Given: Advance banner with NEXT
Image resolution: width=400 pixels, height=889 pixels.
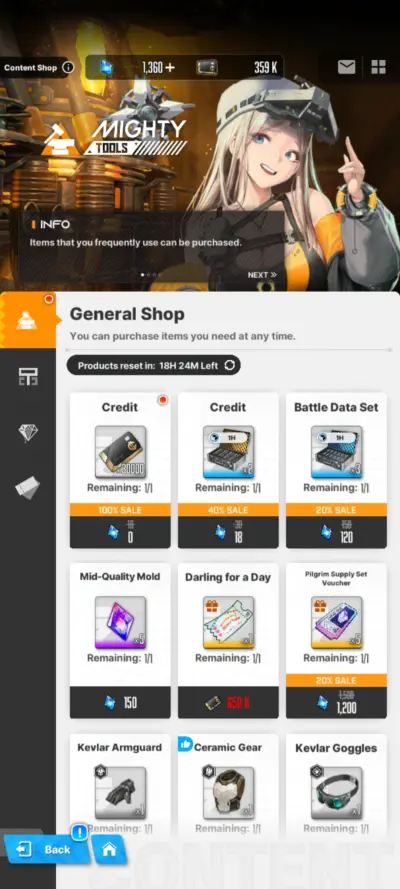Looking at the screenshot, I should (x=262, y=275).
